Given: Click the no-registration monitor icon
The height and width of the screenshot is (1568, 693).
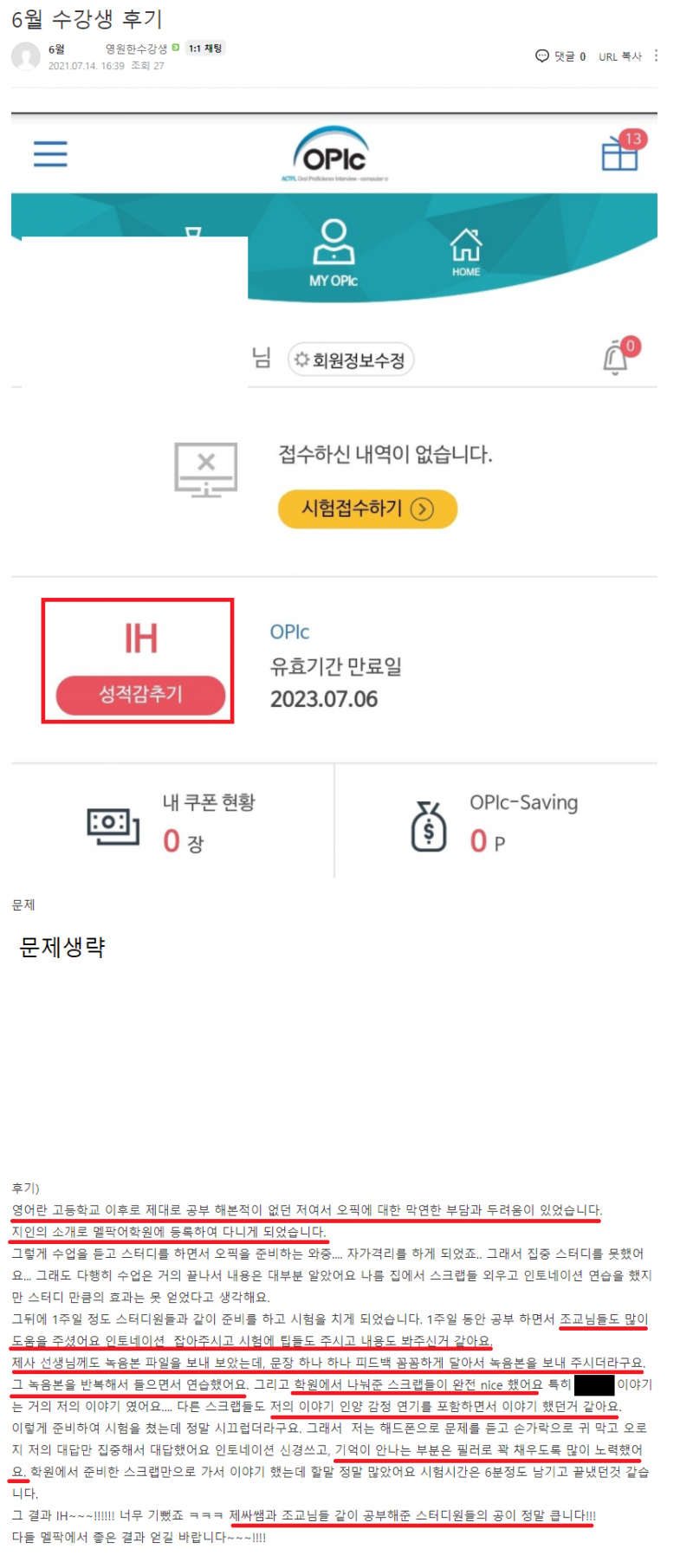Looking at the screenshot, I should 206,470.
